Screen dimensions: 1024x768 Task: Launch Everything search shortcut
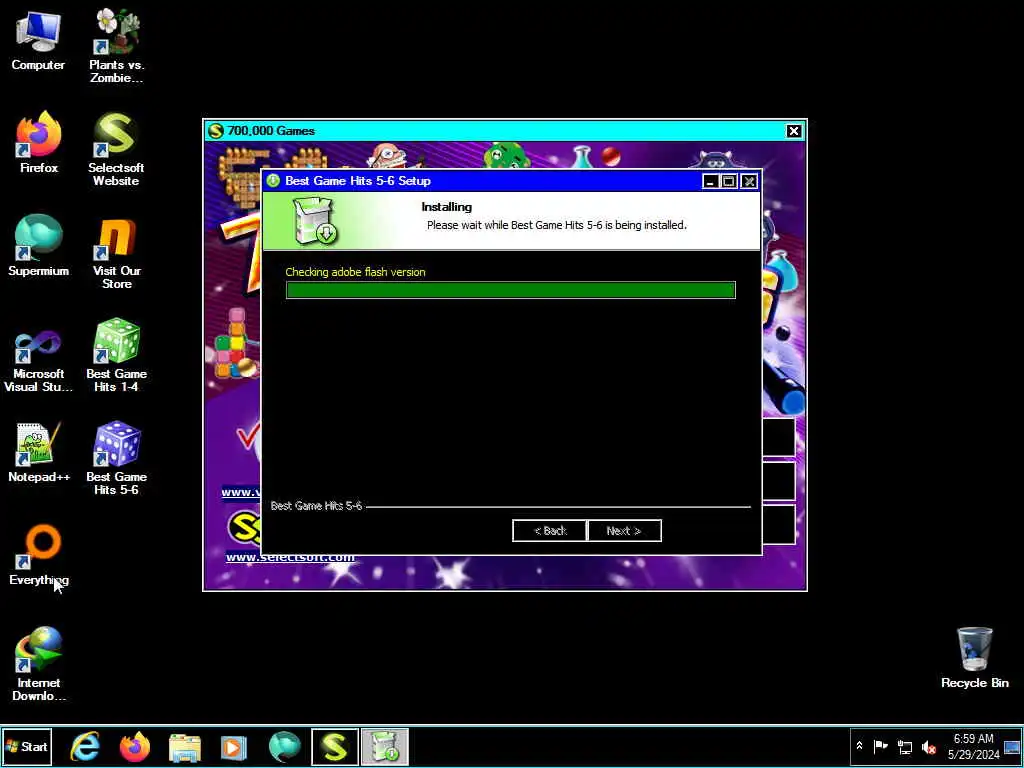tap(39, 555)
